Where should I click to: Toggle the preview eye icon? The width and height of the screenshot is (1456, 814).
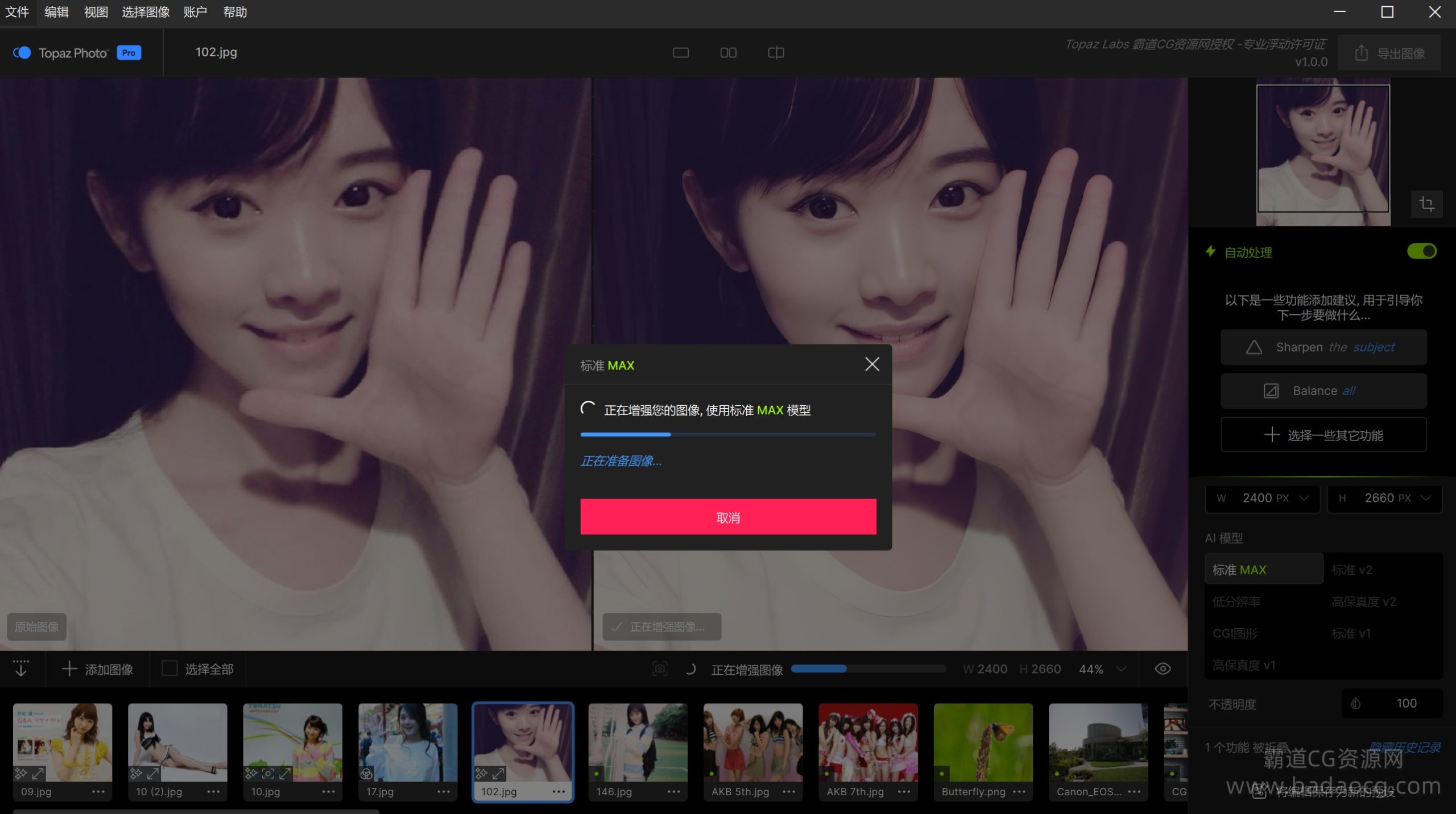click(1163, 669)
